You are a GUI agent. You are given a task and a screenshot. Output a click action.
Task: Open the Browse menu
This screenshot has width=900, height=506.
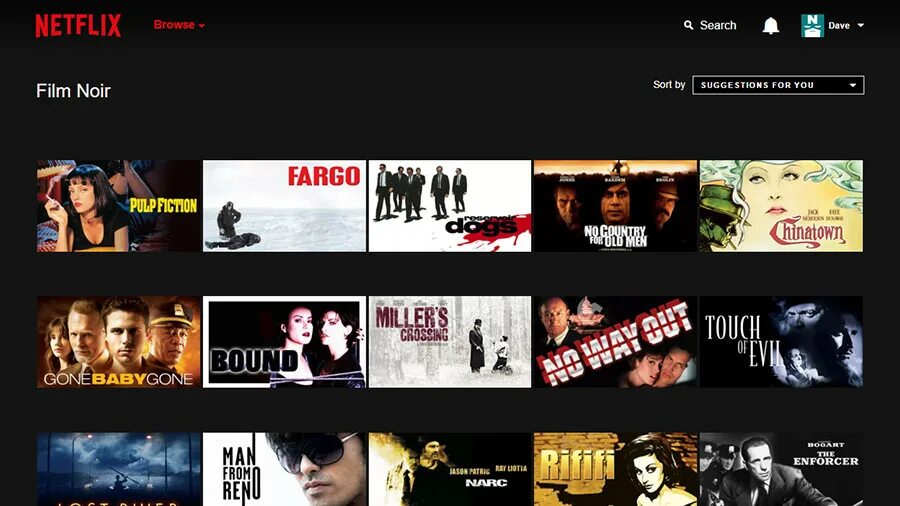(x=179, y=25)
